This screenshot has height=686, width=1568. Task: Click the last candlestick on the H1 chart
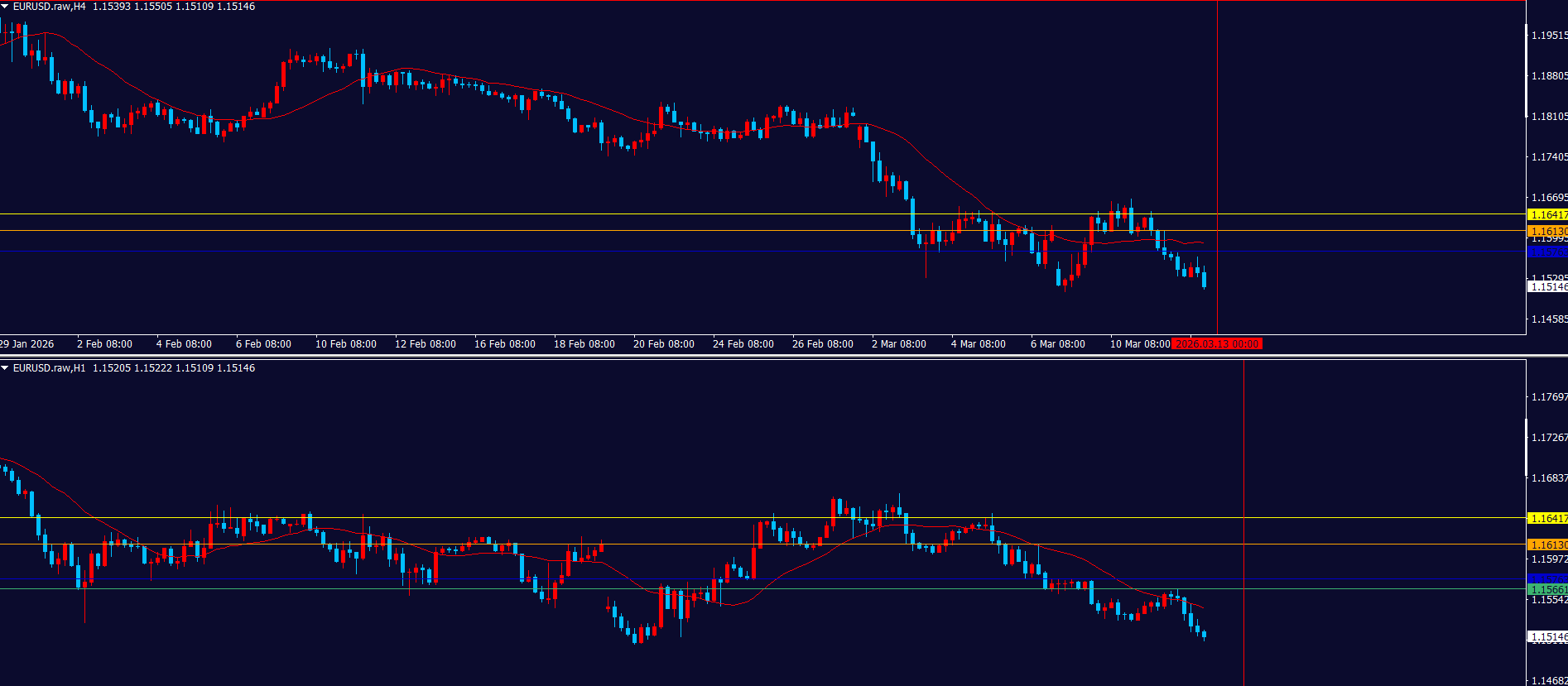point(1204,635)
